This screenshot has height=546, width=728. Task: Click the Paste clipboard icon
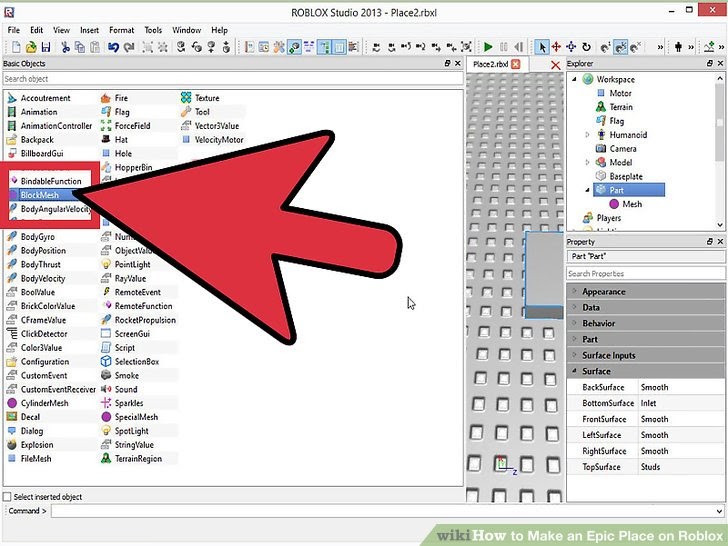(95, 47)
